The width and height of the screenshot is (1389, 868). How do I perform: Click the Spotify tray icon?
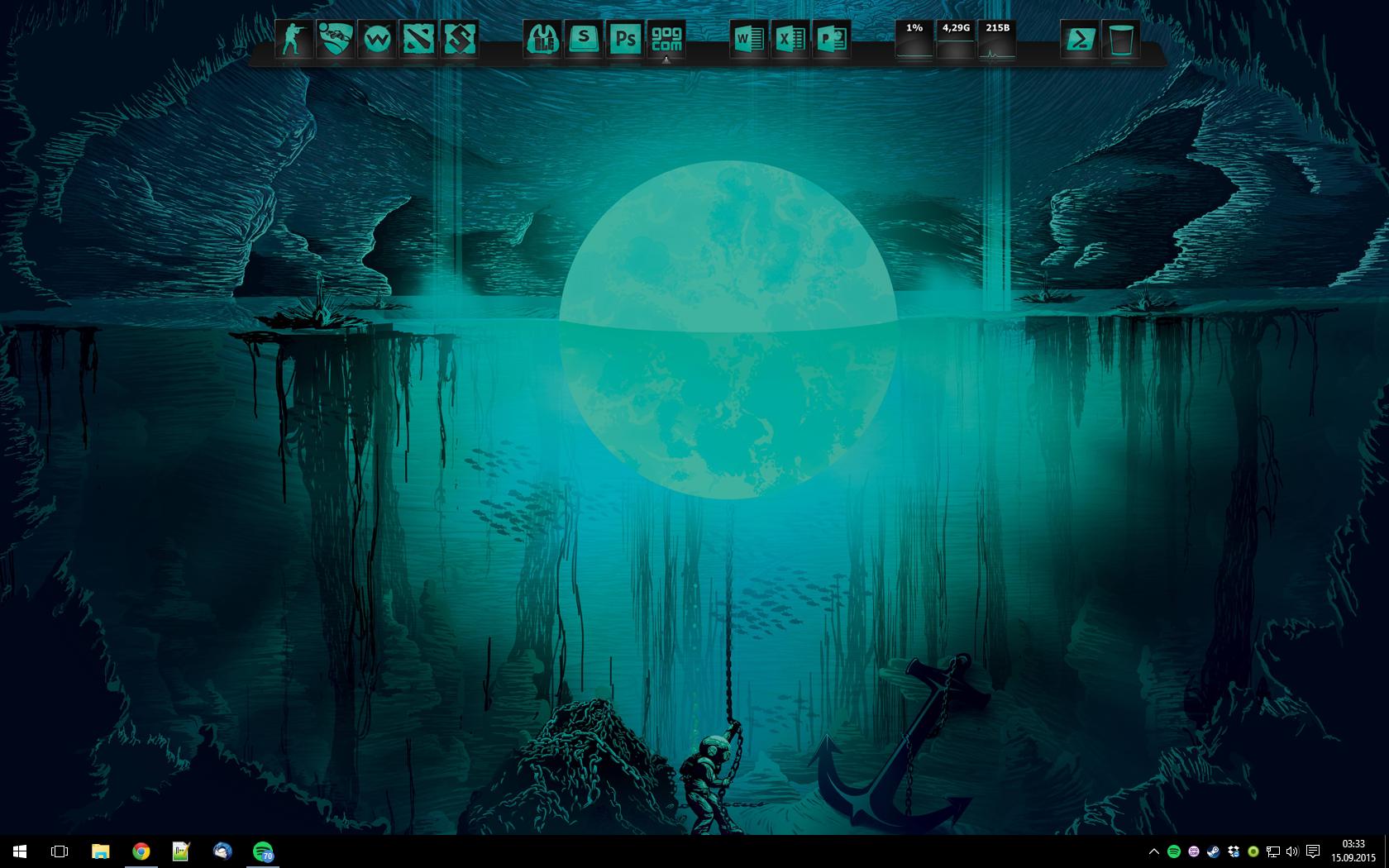tap(1174, 851)
